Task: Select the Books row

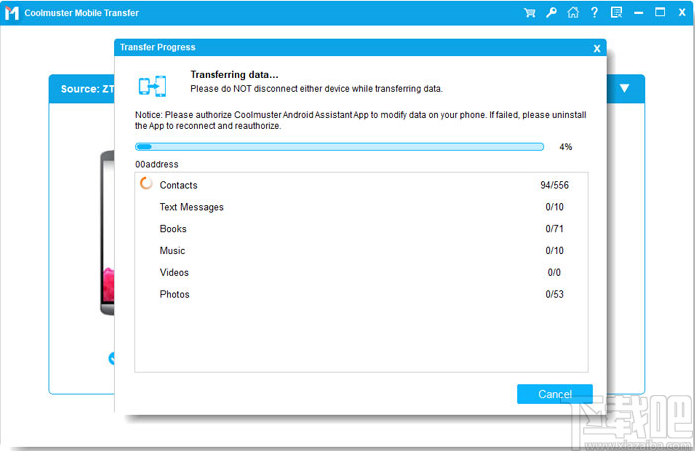Action: pos(360,229)
